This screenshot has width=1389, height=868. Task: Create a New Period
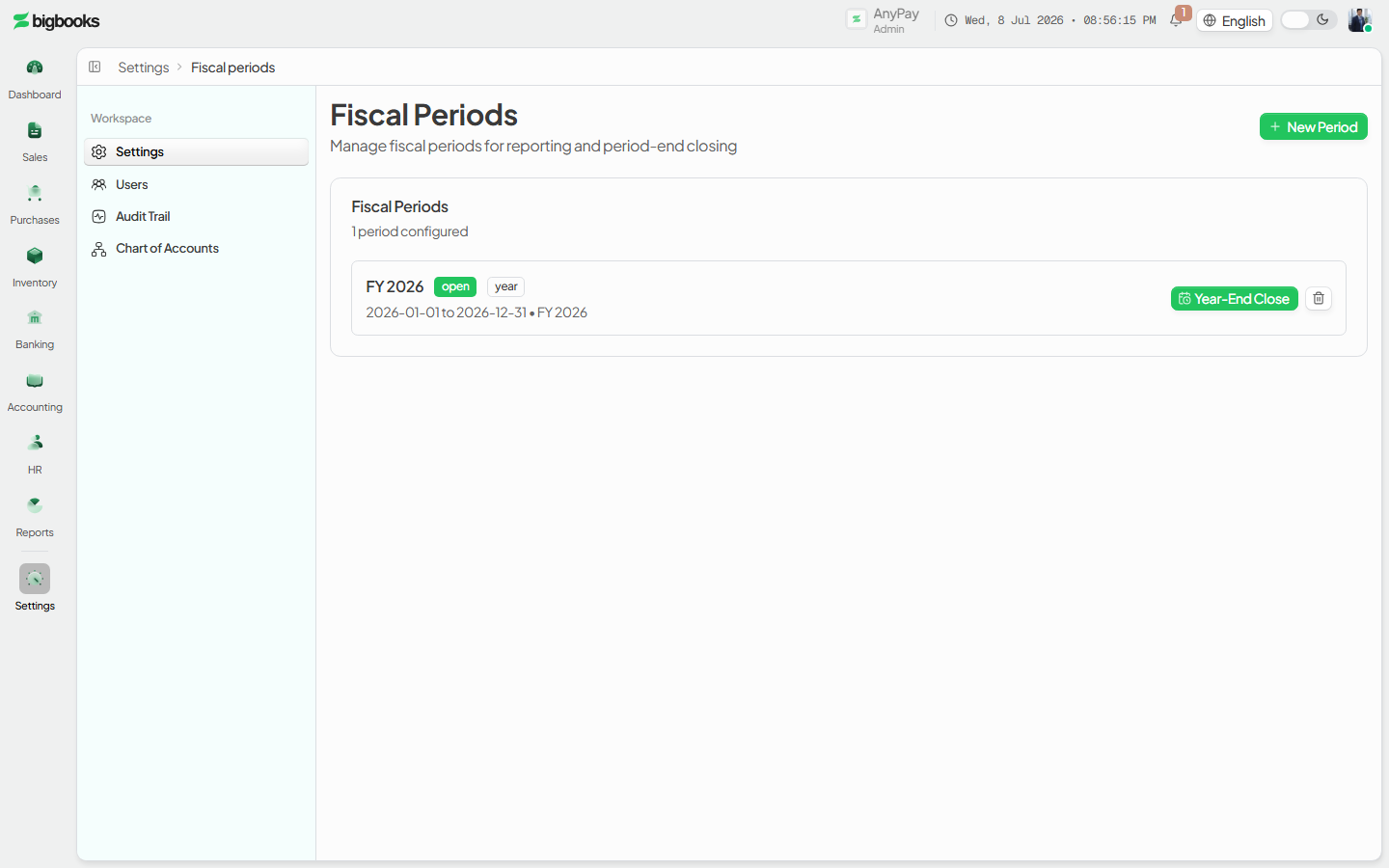(1313, 126)
